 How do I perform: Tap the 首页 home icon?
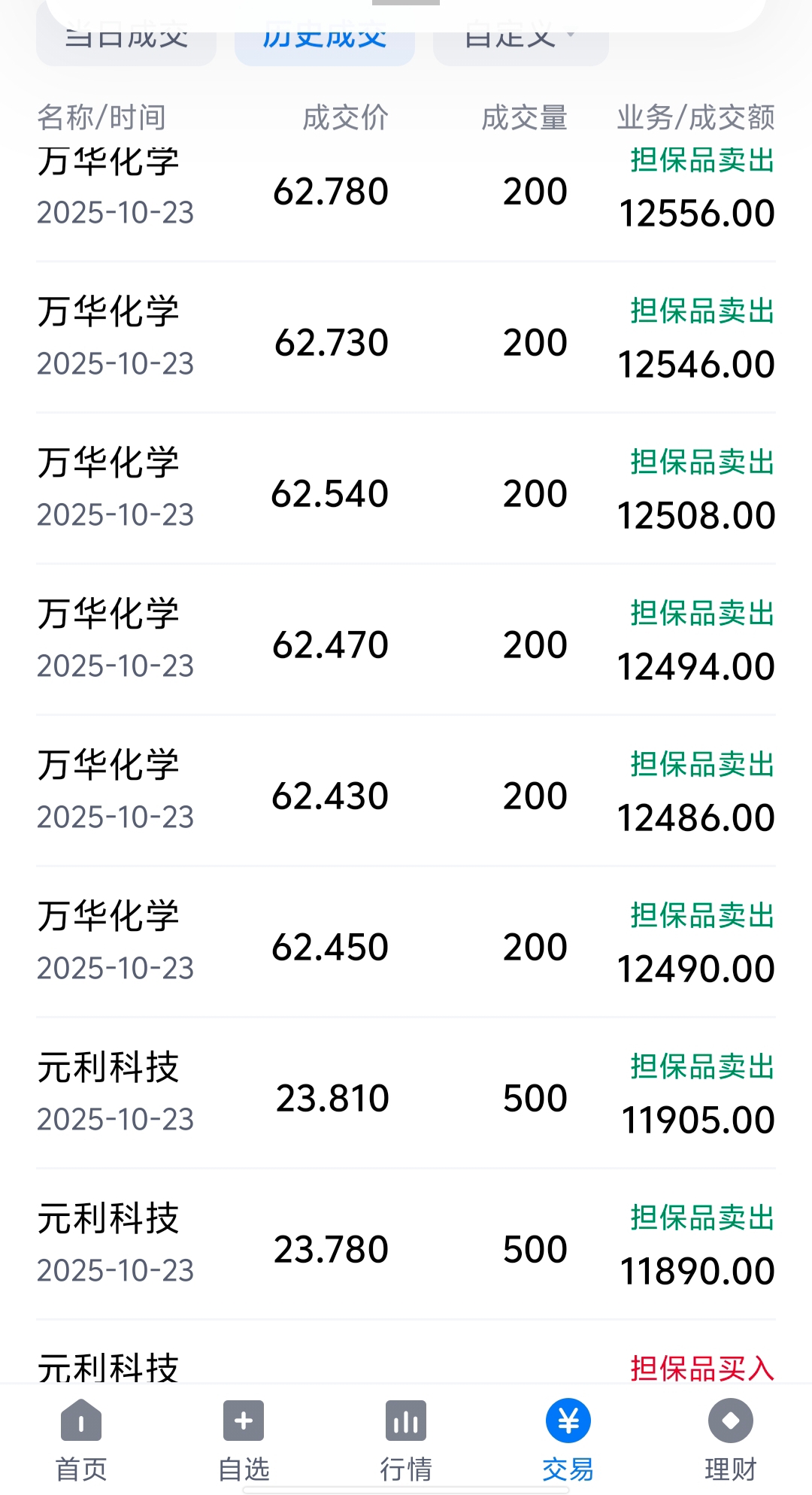point(81,1421)
